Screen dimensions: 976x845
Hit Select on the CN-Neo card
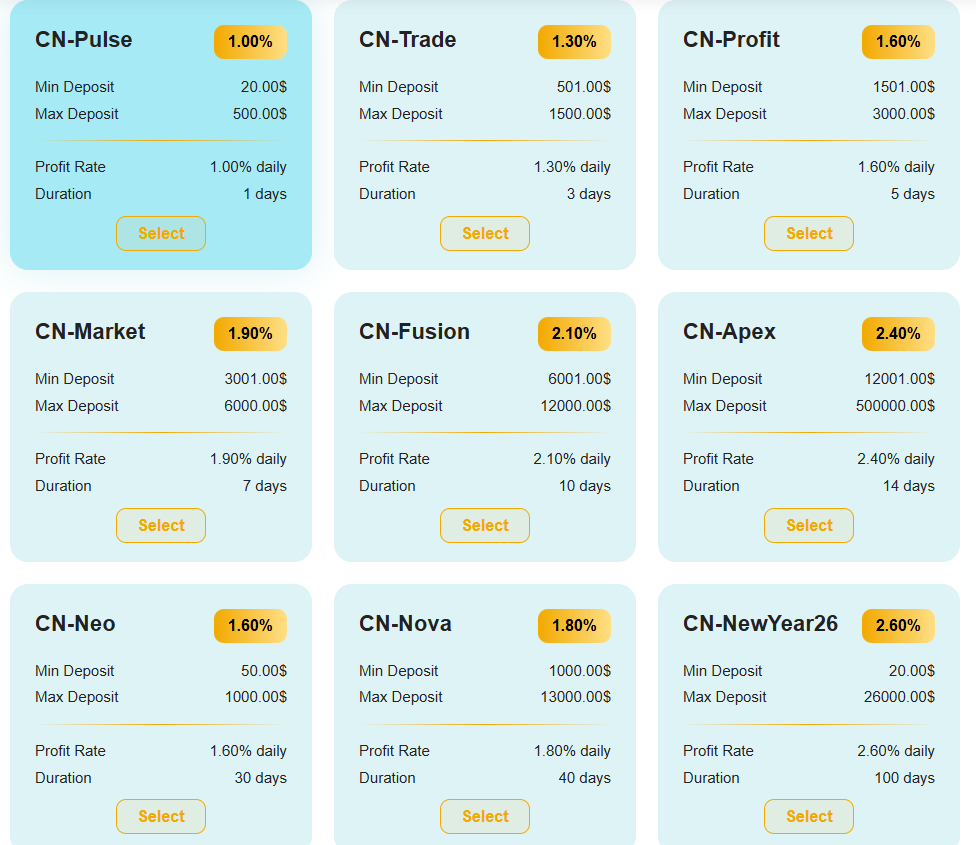point(161,816)
